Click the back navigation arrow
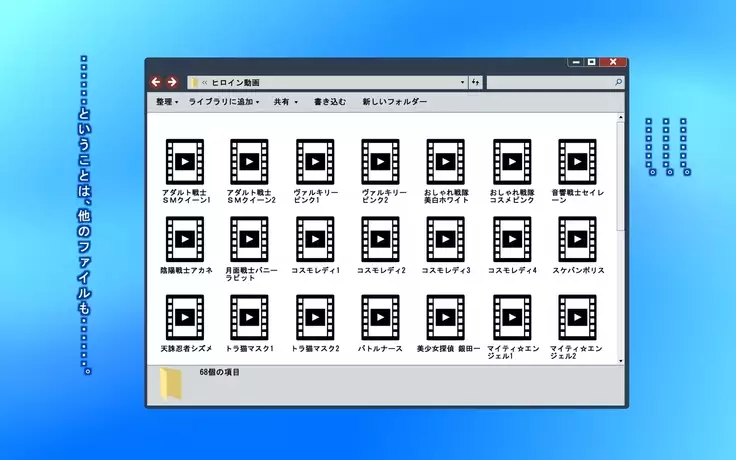The image size is (736, 460). pyautogui.click(x=156, y=82)
